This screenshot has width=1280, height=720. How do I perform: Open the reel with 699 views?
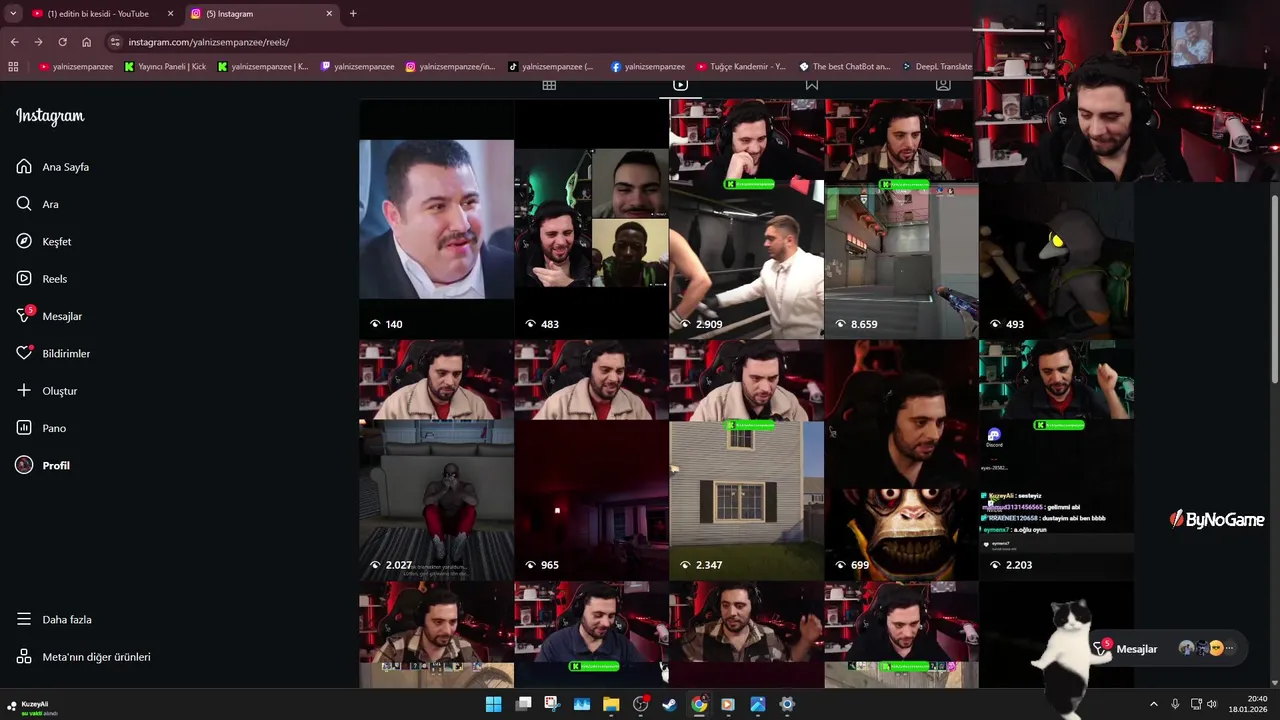(901, 460)
